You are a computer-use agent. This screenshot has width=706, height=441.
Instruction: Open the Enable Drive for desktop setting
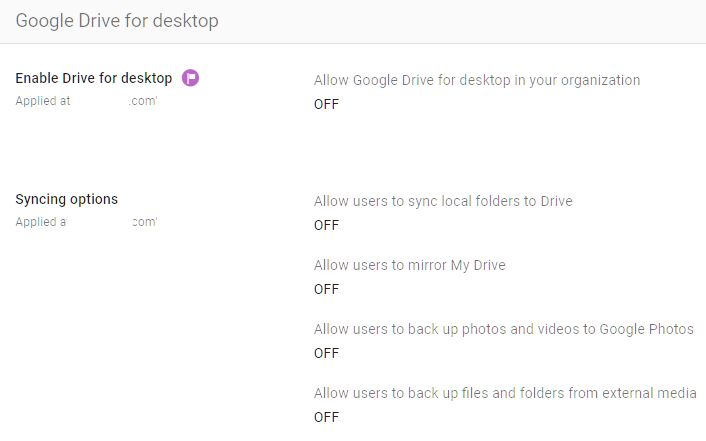tap(94, 78)
